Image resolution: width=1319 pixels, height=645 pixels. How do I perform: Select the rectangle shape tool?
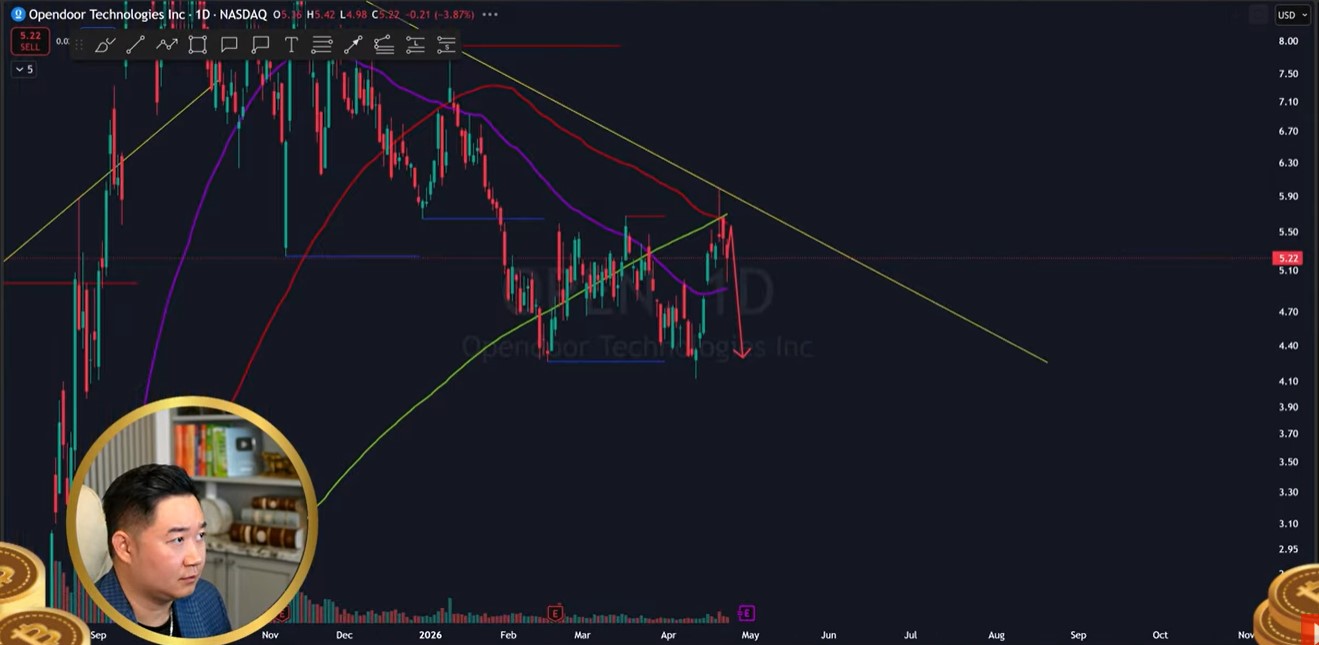[x=197, y=45]
